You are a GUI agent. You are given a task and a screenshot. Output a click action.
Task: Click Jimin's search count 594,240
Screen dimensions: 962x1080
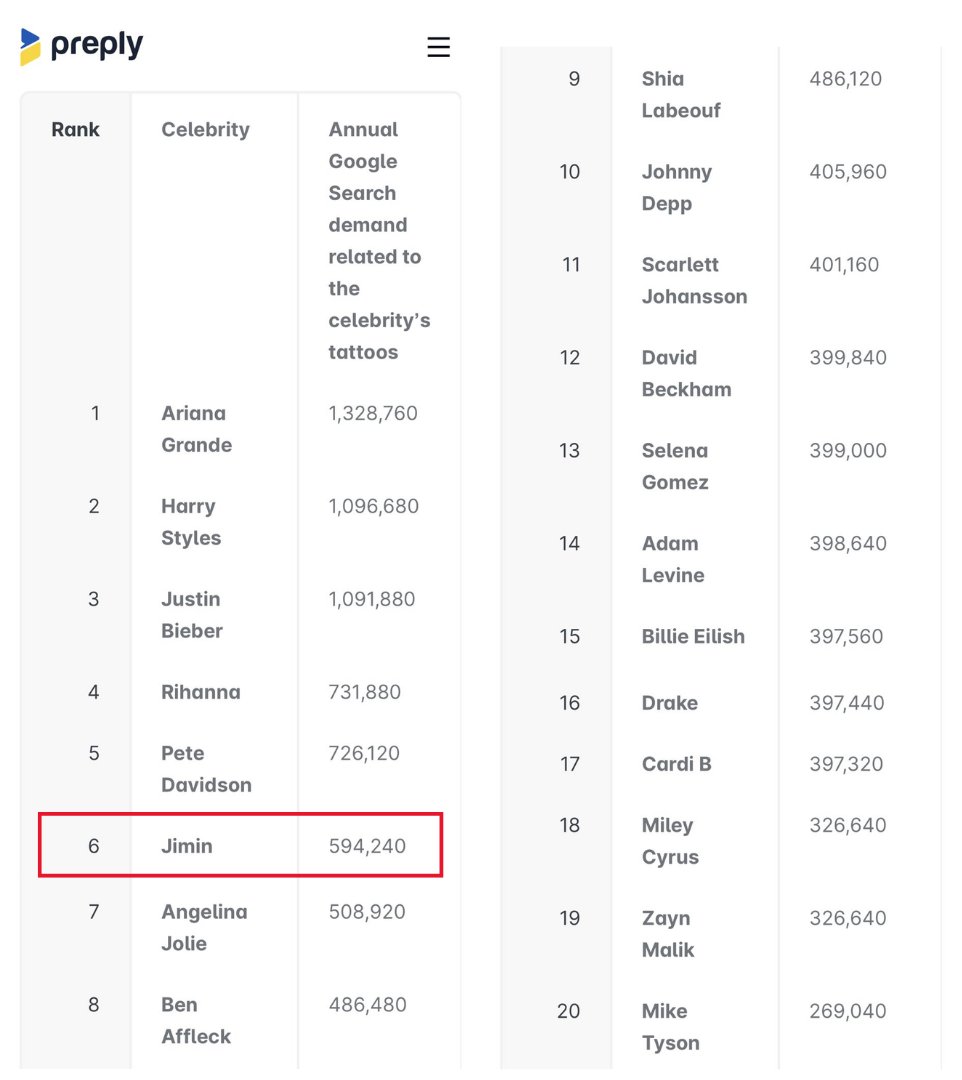[x=367, y=846]
